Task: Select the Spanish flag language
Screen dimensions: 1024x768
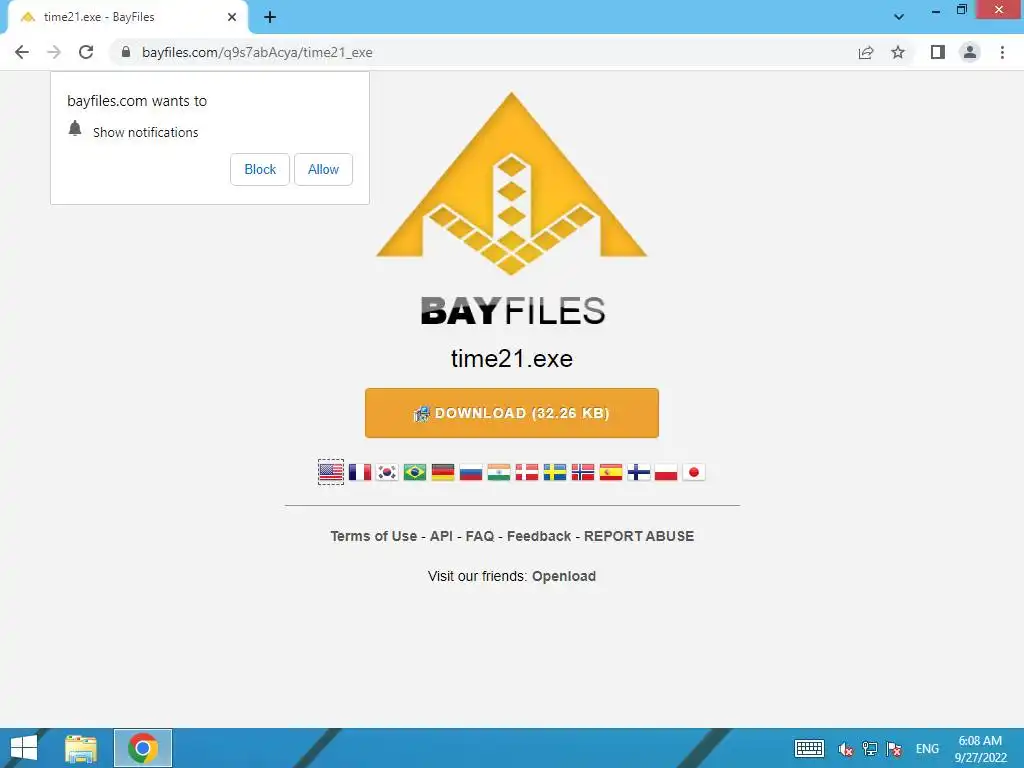Action: [x=611, y=472]
